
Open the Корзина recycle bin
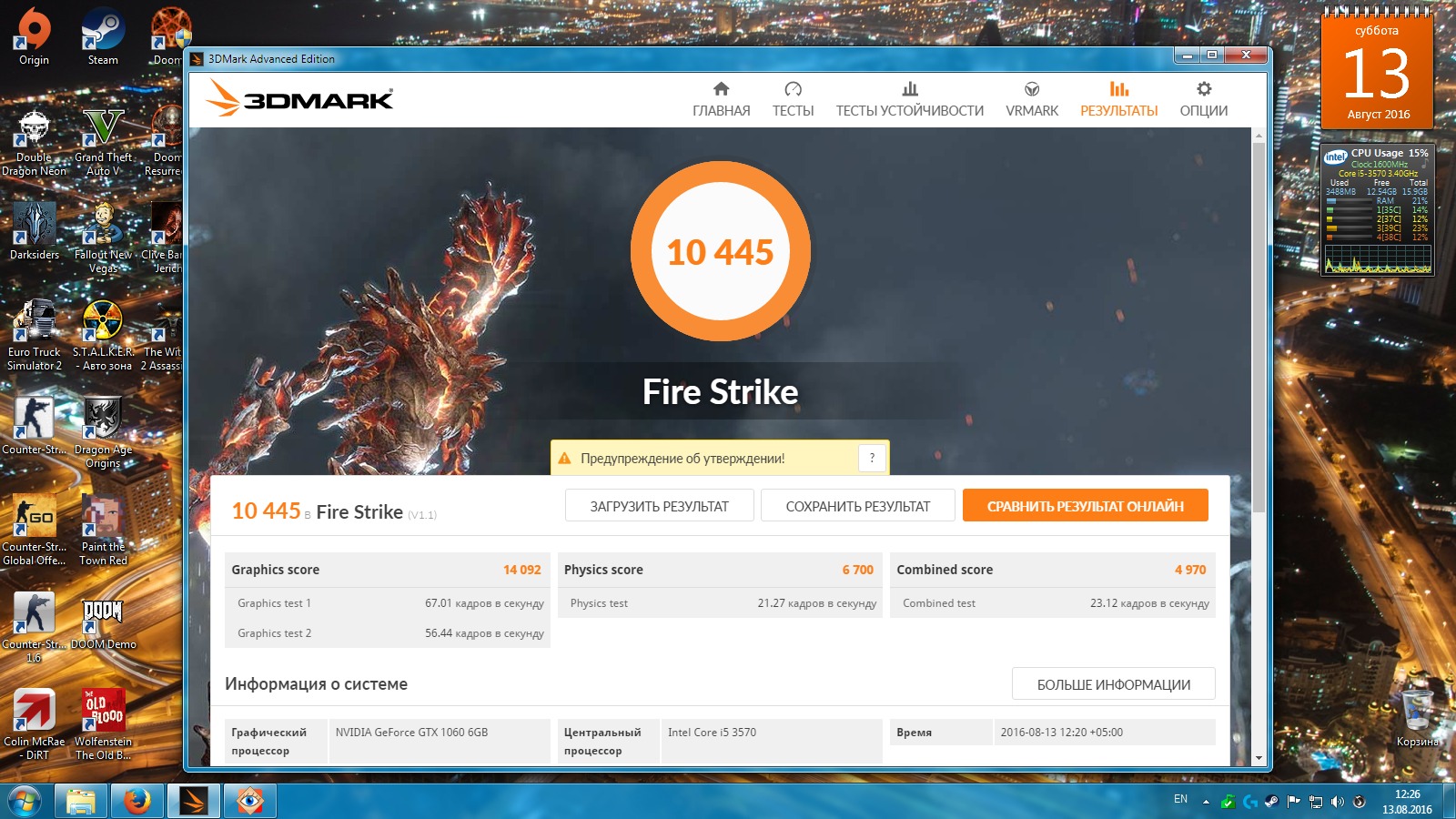[x=1418, y=719]
